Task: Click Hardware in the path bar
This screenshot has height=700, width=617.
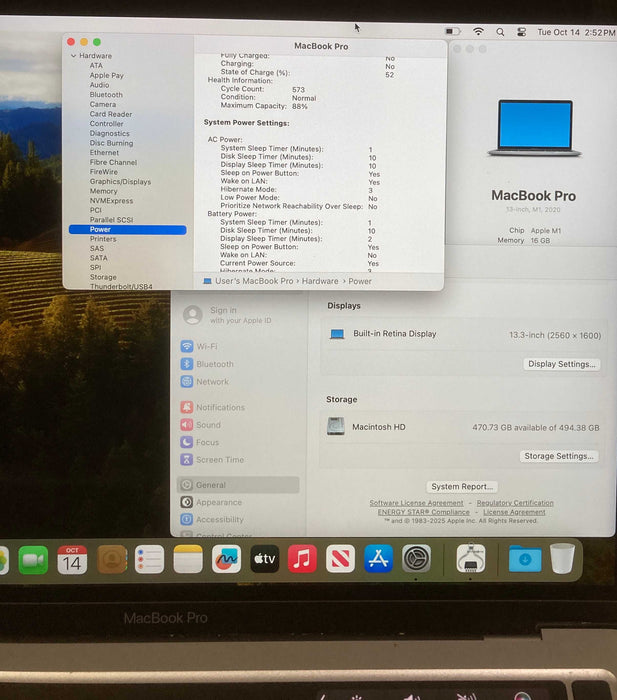Action: point(320,281)
